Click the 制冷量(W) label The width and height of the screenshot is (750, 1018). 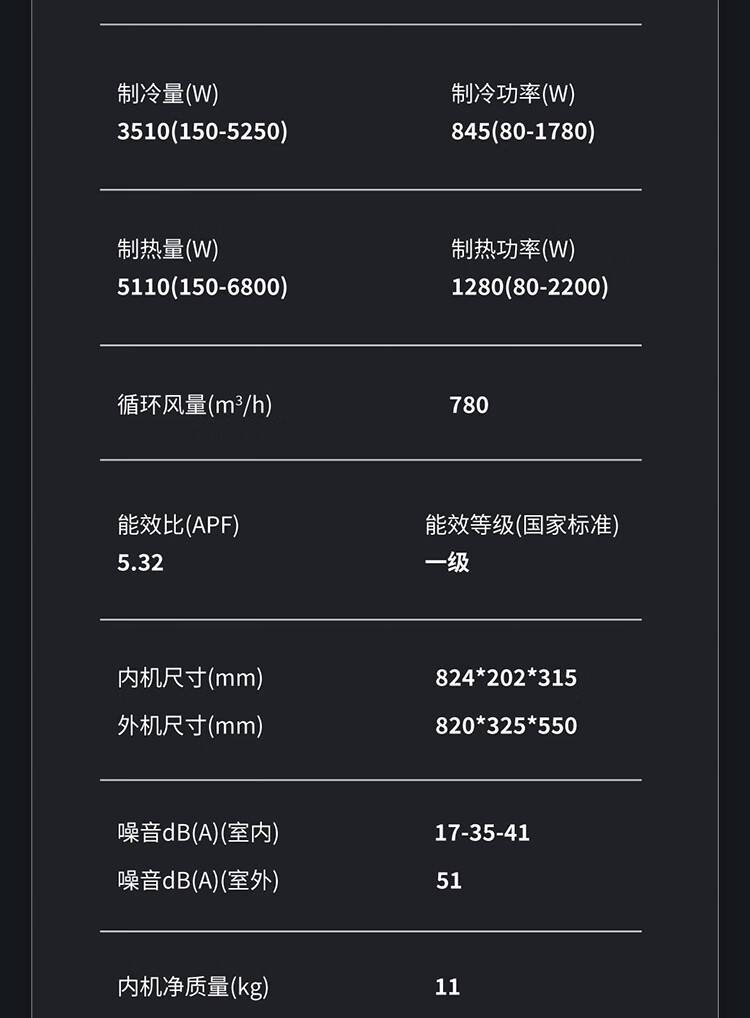pos(167,94)
